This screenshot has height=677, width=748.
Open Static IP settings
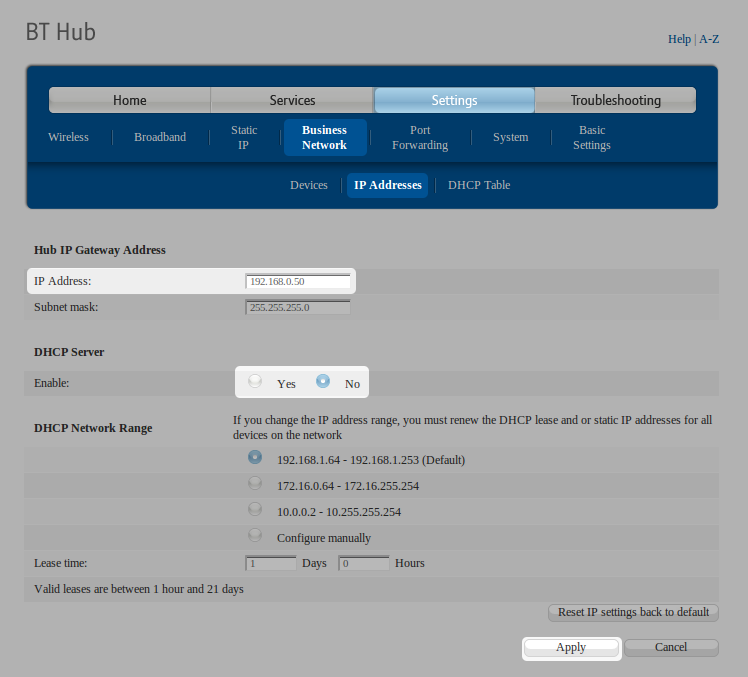click(x=244, y=137)
